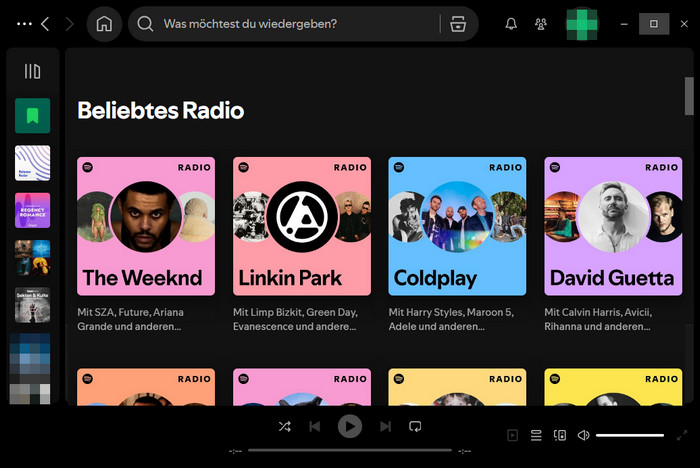Open the four-image collage playlist in sidebar

pos(33,258)
